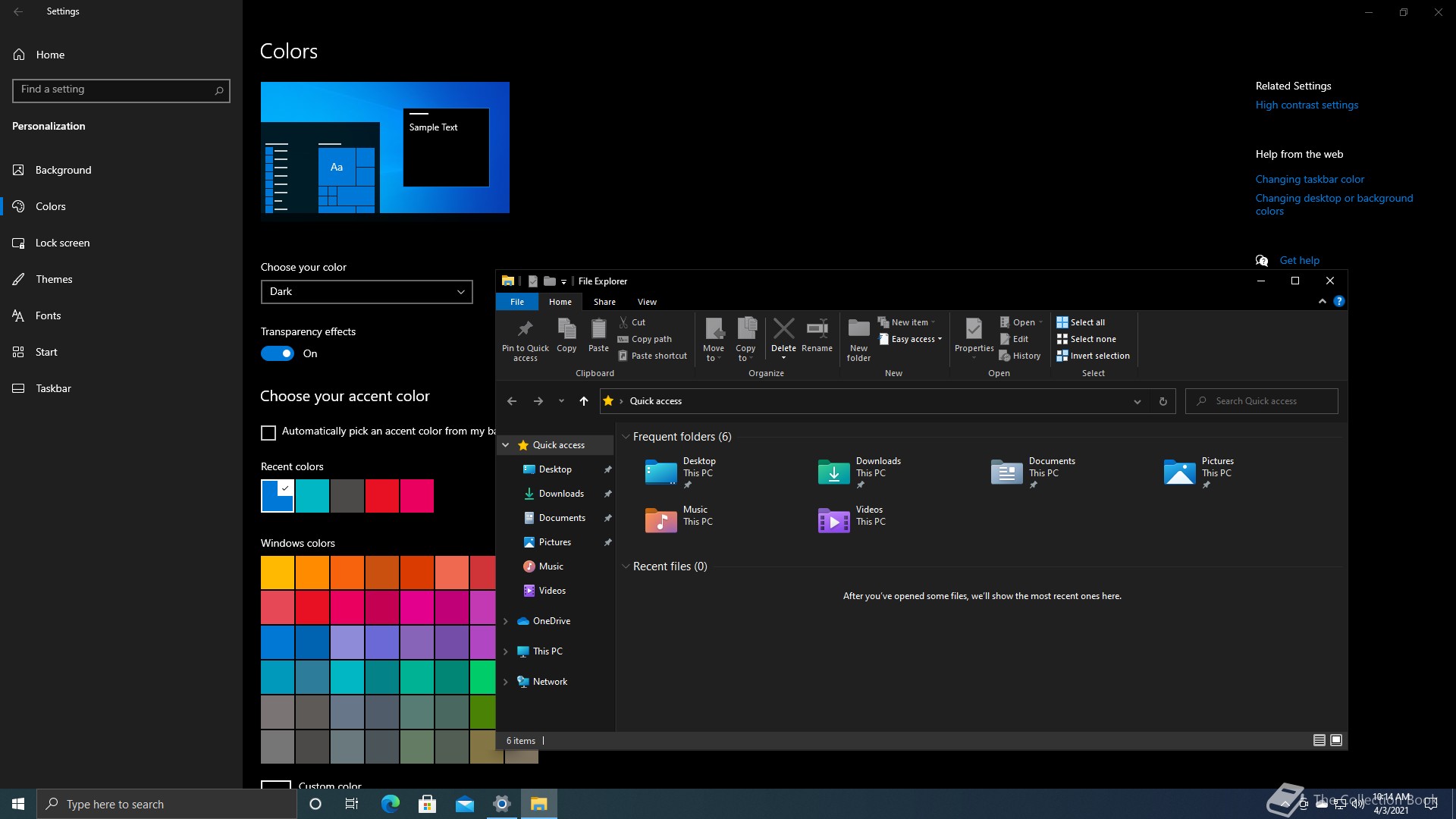Click the Edit command in Open group
Image resolution: width=1456 pixels, height=819 pixels.
tap(1014, 339)
